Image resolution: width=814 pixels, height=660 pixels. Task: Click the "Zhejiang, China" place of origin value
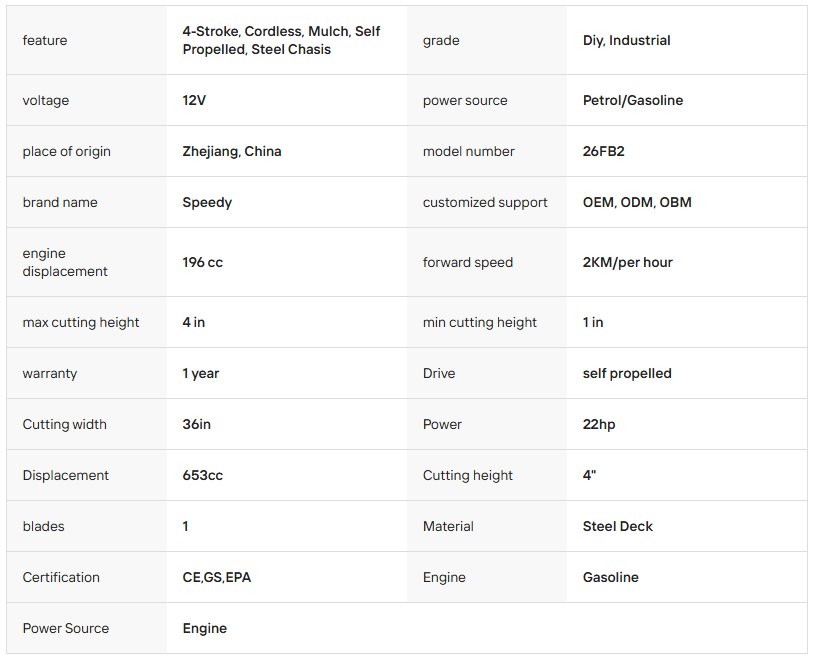232,152
